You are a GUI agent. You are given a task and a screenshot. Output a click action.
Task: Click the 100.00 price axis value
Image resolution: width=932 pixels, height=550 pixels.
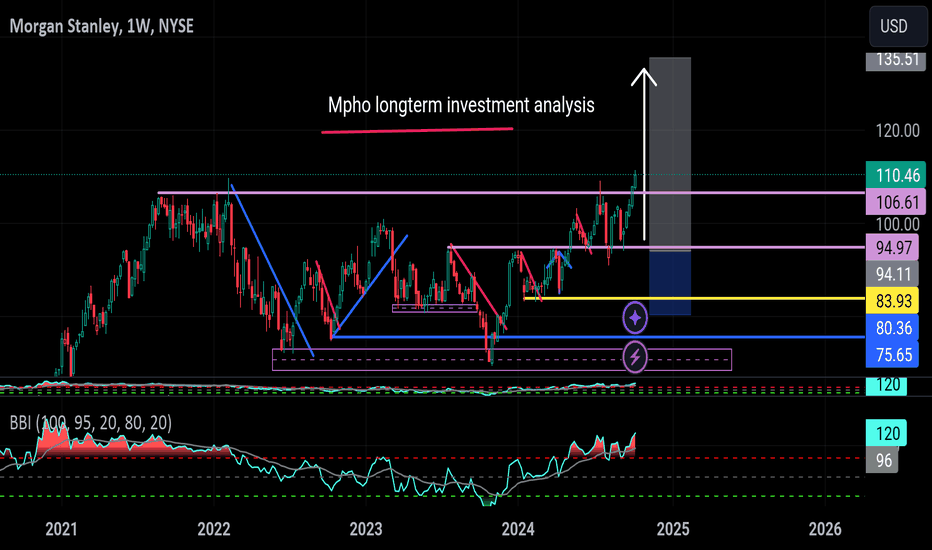pos(897,224)
